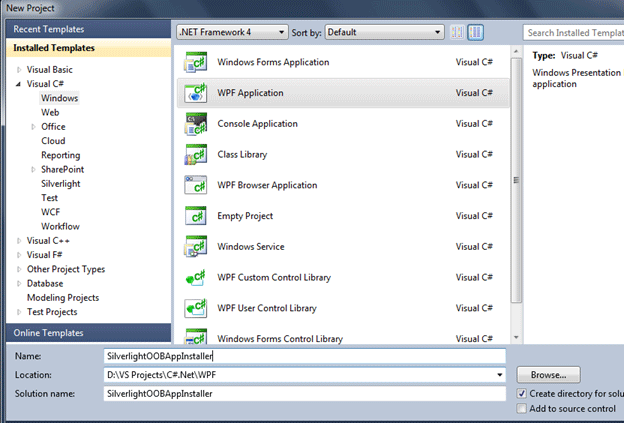Viewport: 624px width, 423px height.
Task: Expand the Visual C++ tree node
Action: coord(19,241)
